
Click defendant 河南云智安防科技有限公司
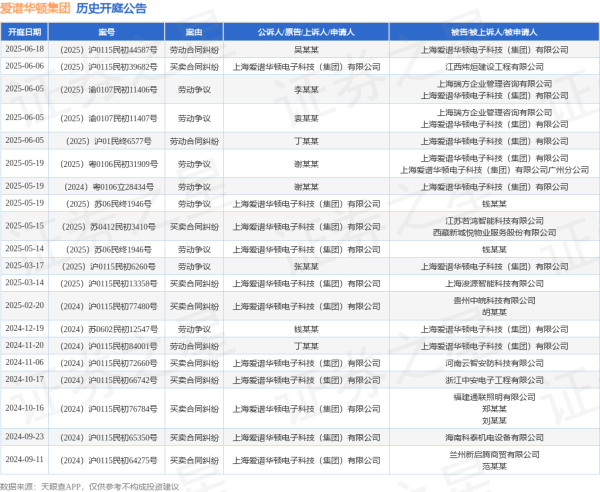coord(494,363)
